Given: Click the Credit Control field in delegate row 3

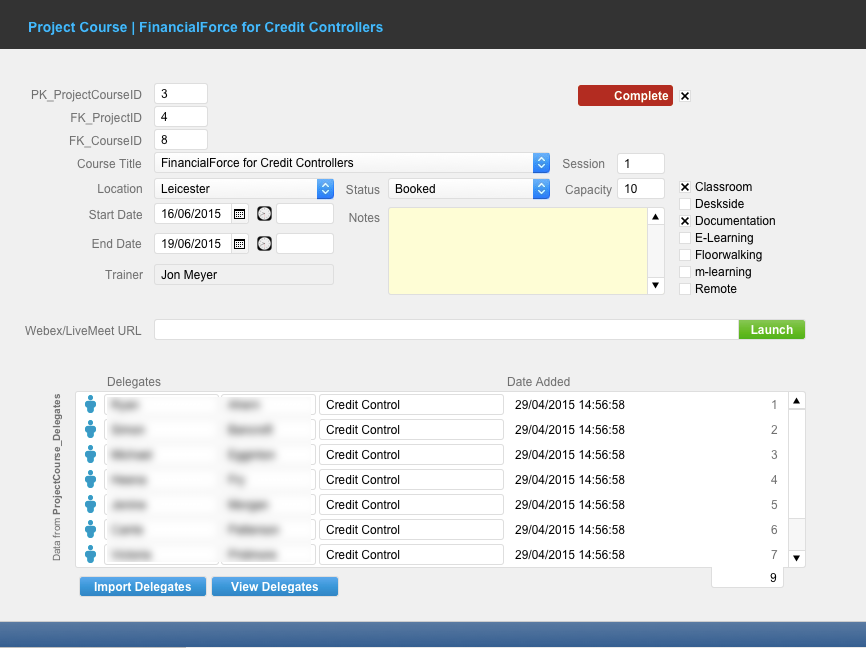Looking at the screenshot, I should (411, 455).
